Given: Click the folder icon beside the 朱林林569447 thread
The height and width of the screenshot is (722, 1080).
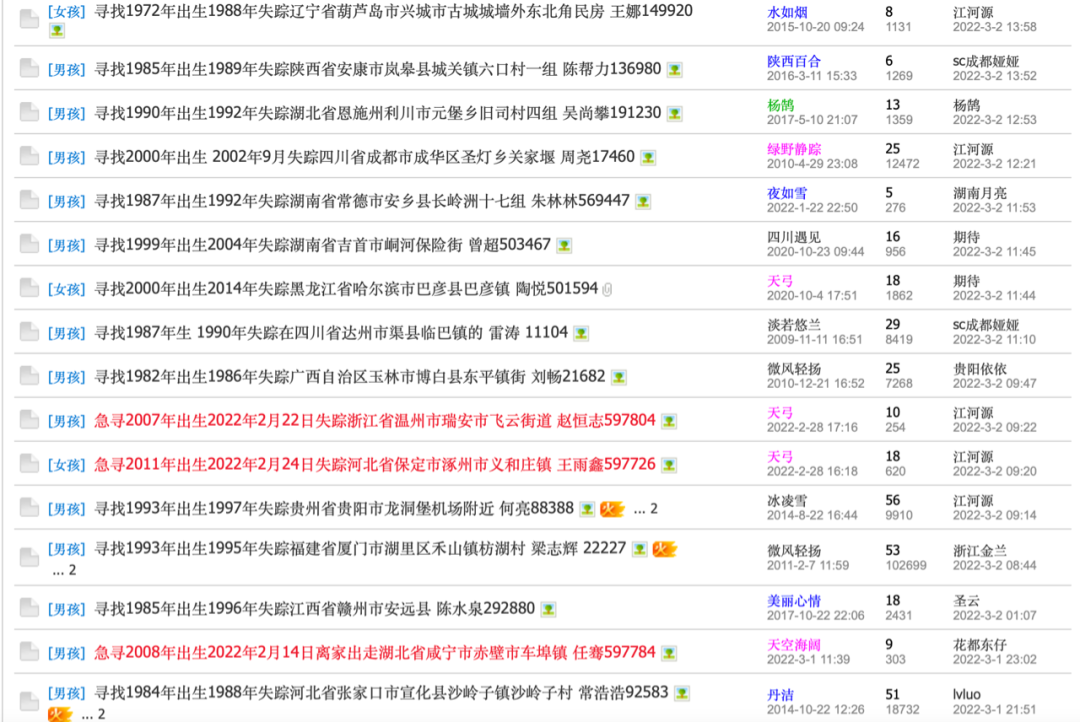Looking at the screenshot, I should (29, 200).
